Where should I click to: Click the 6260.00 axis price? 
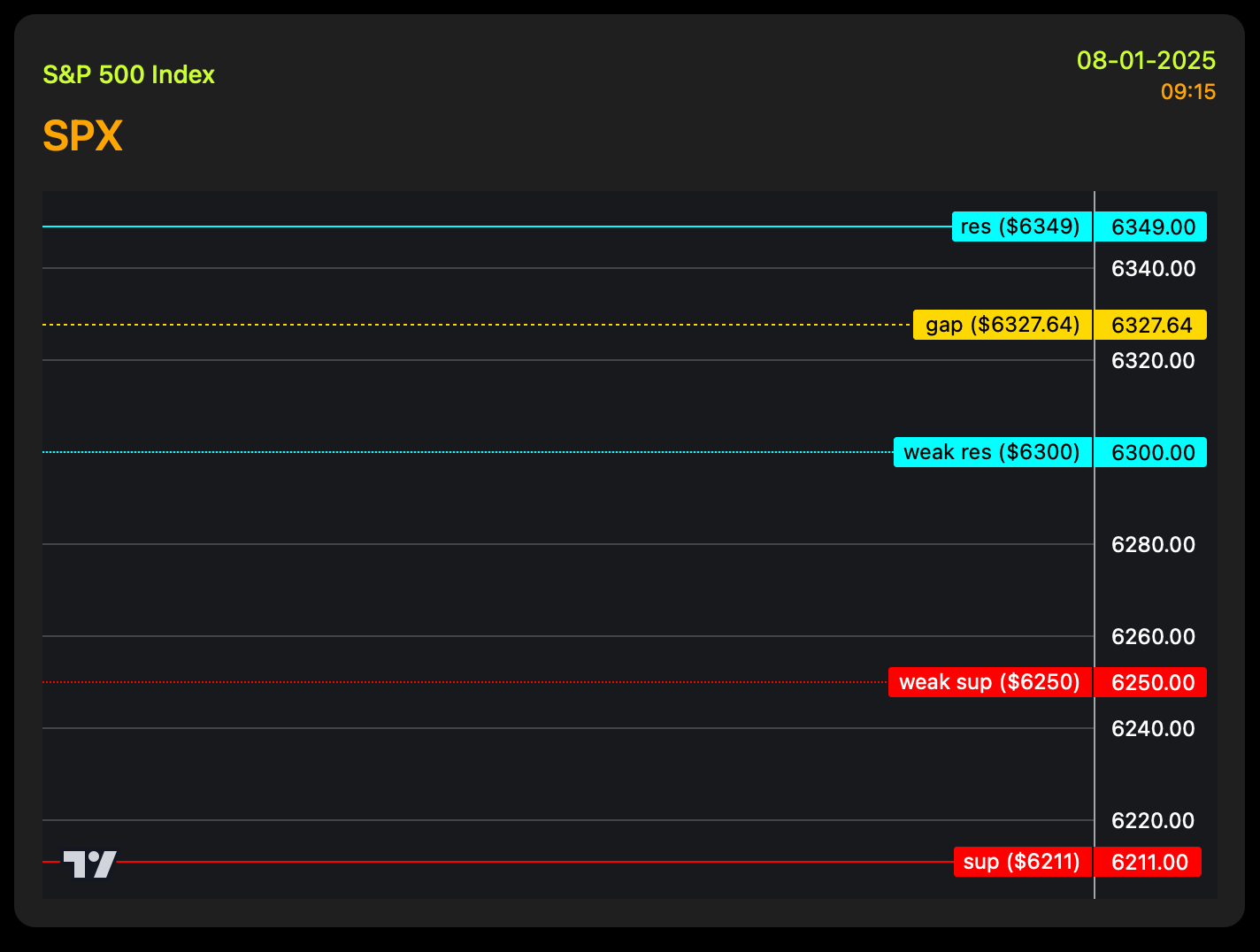click(x=1153, y=637)
